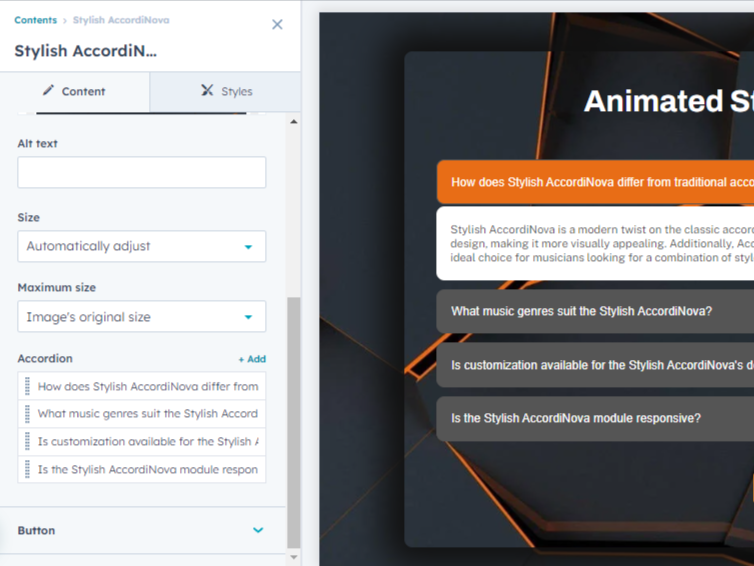The width and height of the screenshot is (754, 566).
Task: Open the Size dropdown
Action: pos(141,246)
